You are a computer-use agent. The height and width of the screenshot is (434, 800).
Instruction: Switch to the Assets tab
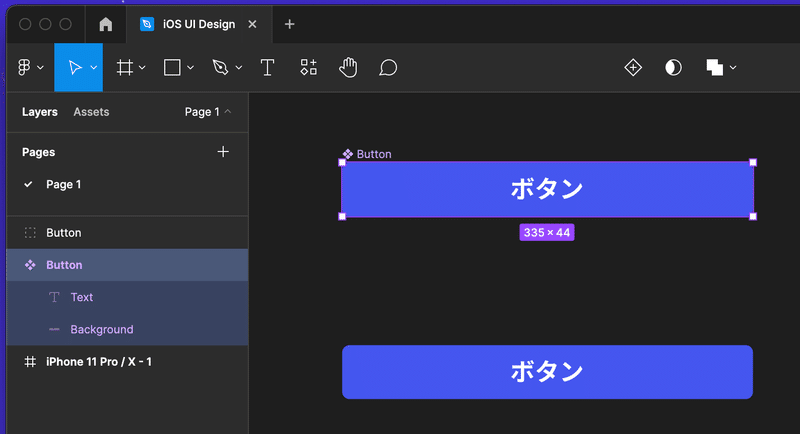91,112
